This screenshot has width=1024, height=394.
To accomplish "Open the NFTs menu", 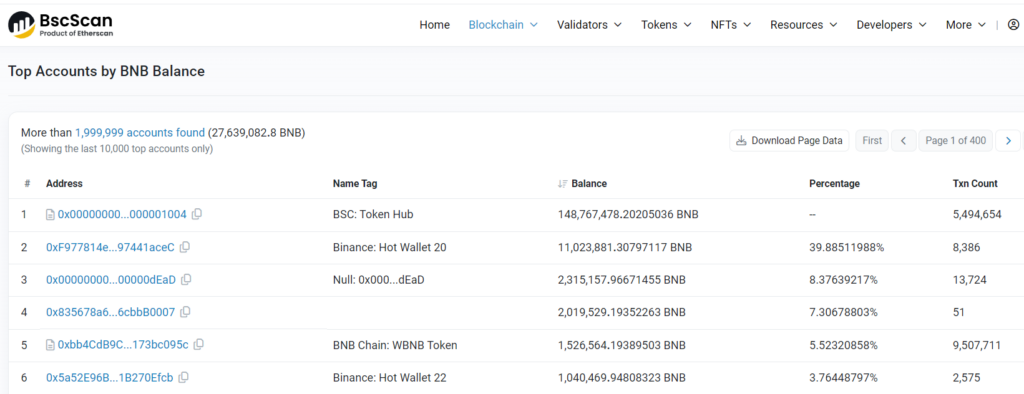I will [731, 25].
